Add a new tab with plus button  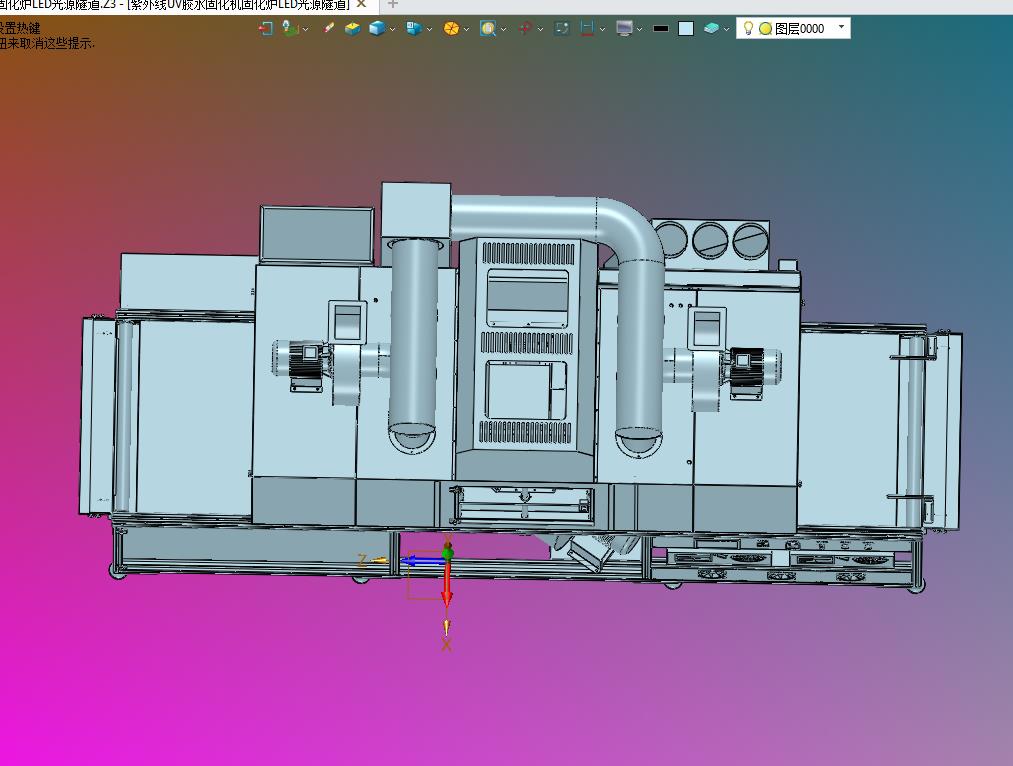tap(392, 5)
